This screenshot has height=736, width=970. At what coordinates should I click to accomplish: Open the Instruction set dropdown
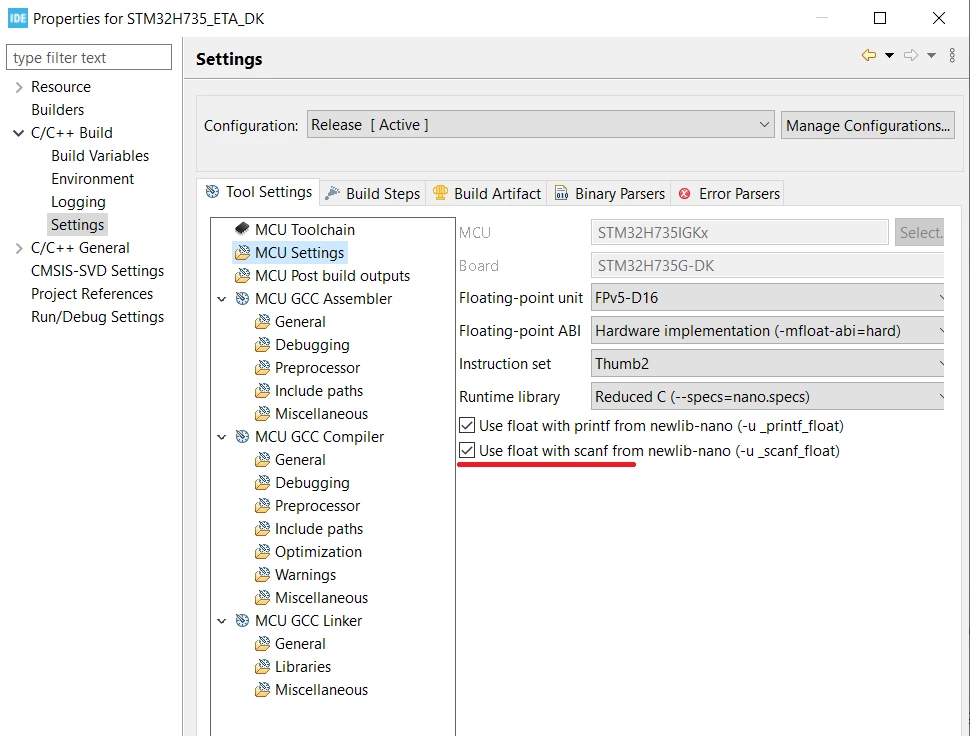tap(768, 364)
